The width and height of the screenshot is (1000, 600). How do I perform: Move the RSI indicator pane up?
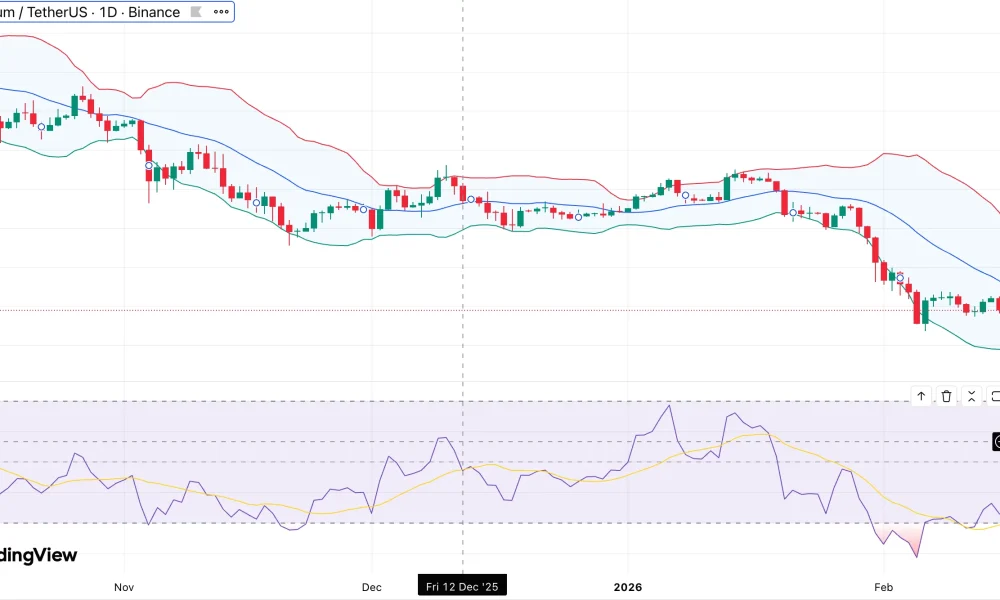921,396
